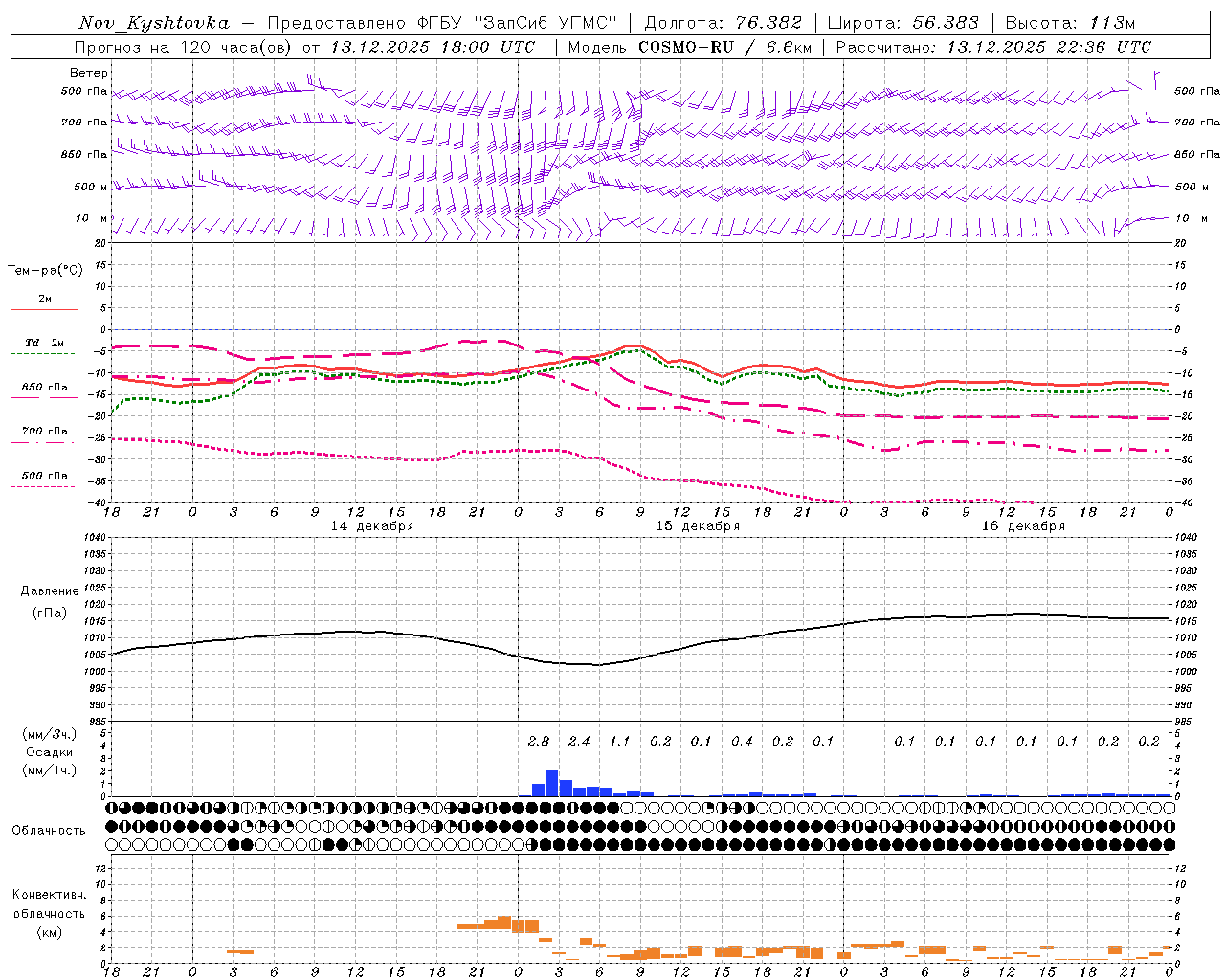This screenshot has width=1225, height=980.
Task: Click the Осадки panel label
Action: 50,752
